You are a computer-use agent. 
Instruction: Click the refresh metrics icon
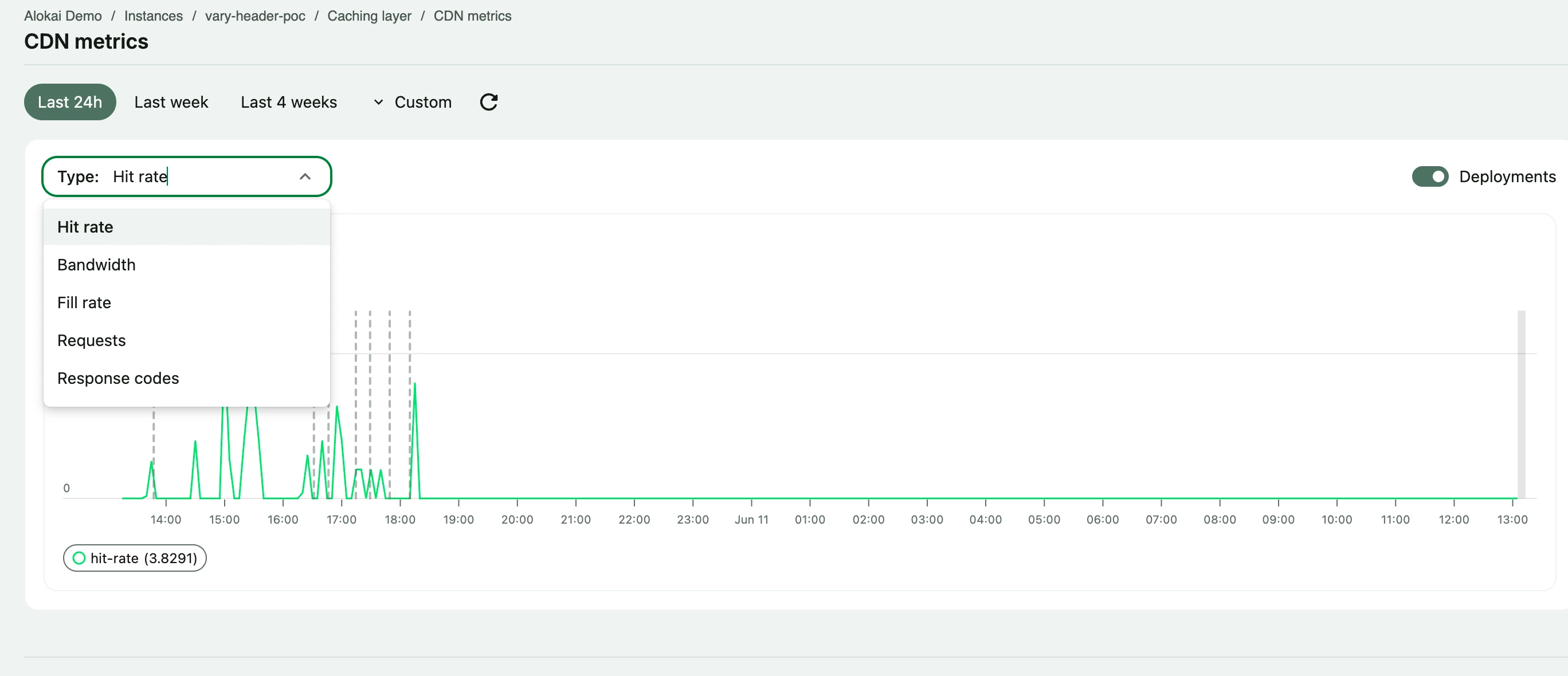coord(489,101)
